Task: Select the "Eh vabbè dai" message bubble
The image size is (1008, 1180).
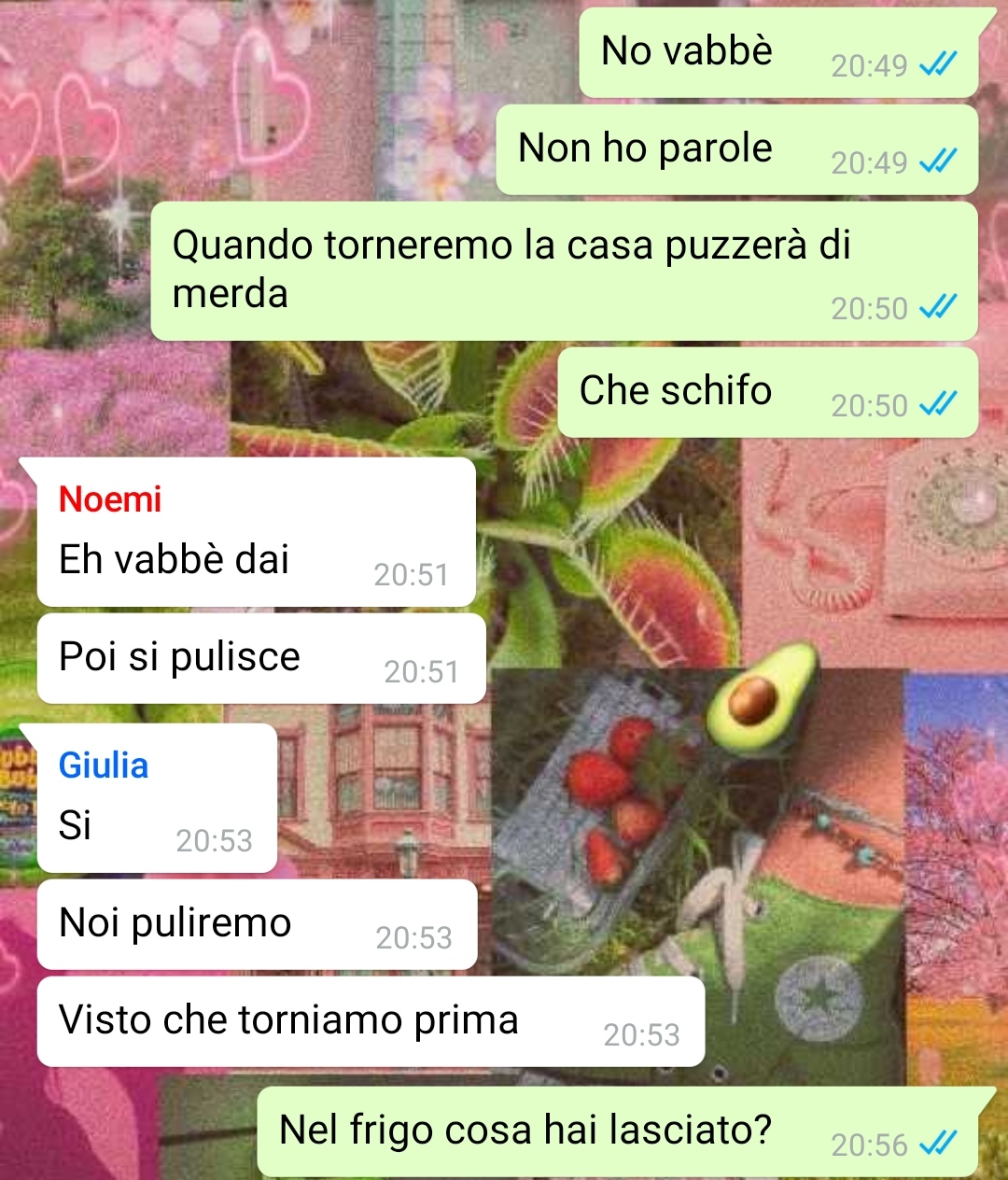Action: point(257,532)
